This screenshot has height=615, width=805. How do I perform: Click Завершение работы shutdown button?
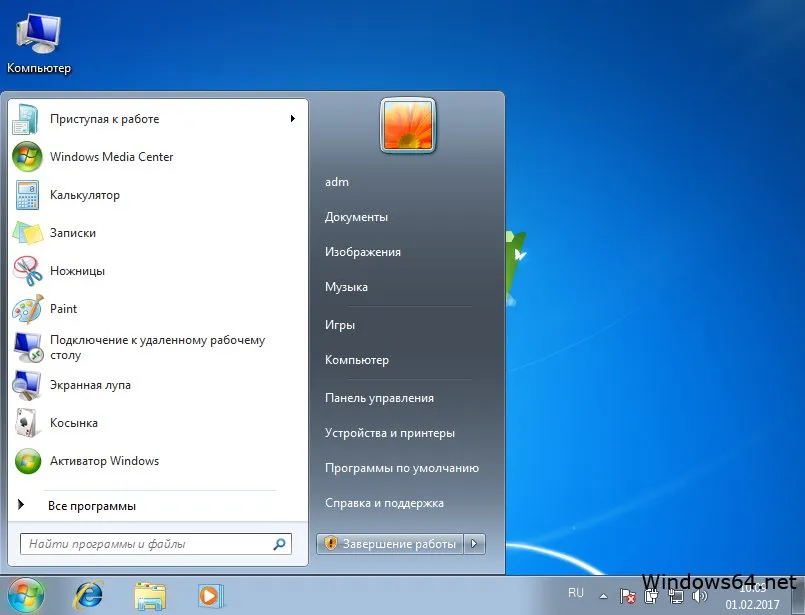coord(390,544)
